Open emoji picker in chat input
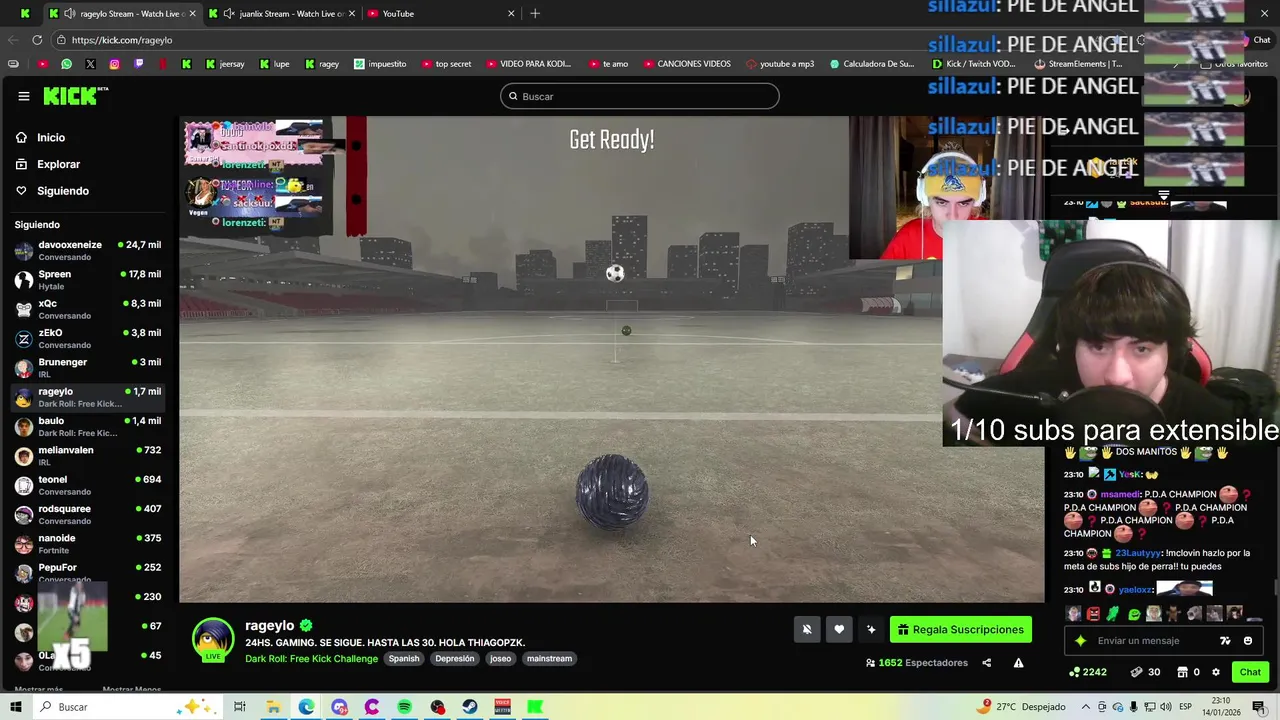Image resolution: width=1280 pixels, height=720 pixels. tap(1248, 641)
